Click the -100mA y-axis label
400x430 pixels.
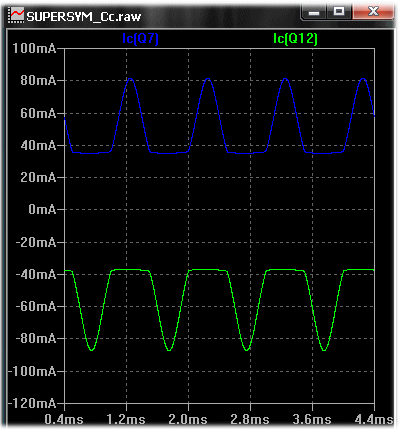tap(32, 371)
